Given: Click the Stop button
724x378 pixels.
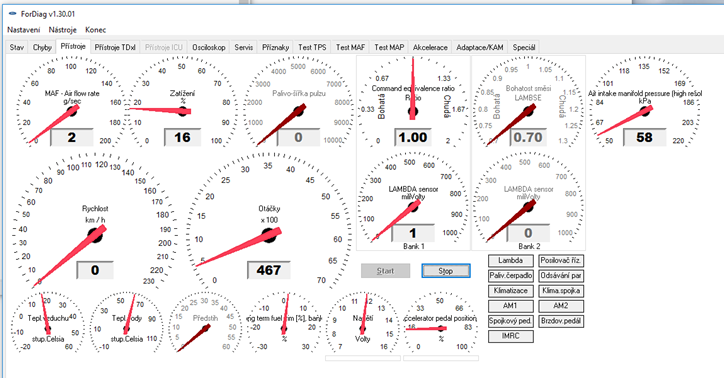Looking at the screenshot, I should [446, 271].
